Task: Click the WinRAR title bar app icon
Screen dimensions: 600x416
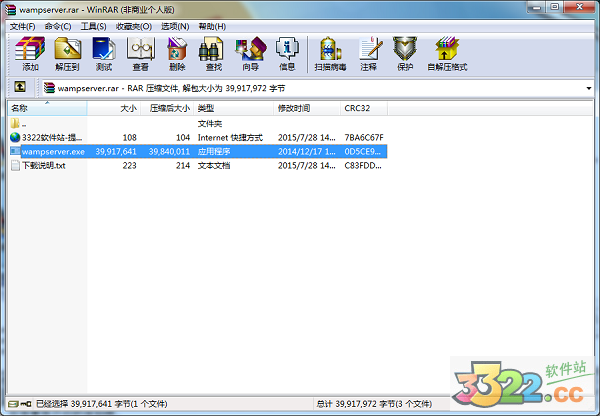Action: click(x=10, y=8)
